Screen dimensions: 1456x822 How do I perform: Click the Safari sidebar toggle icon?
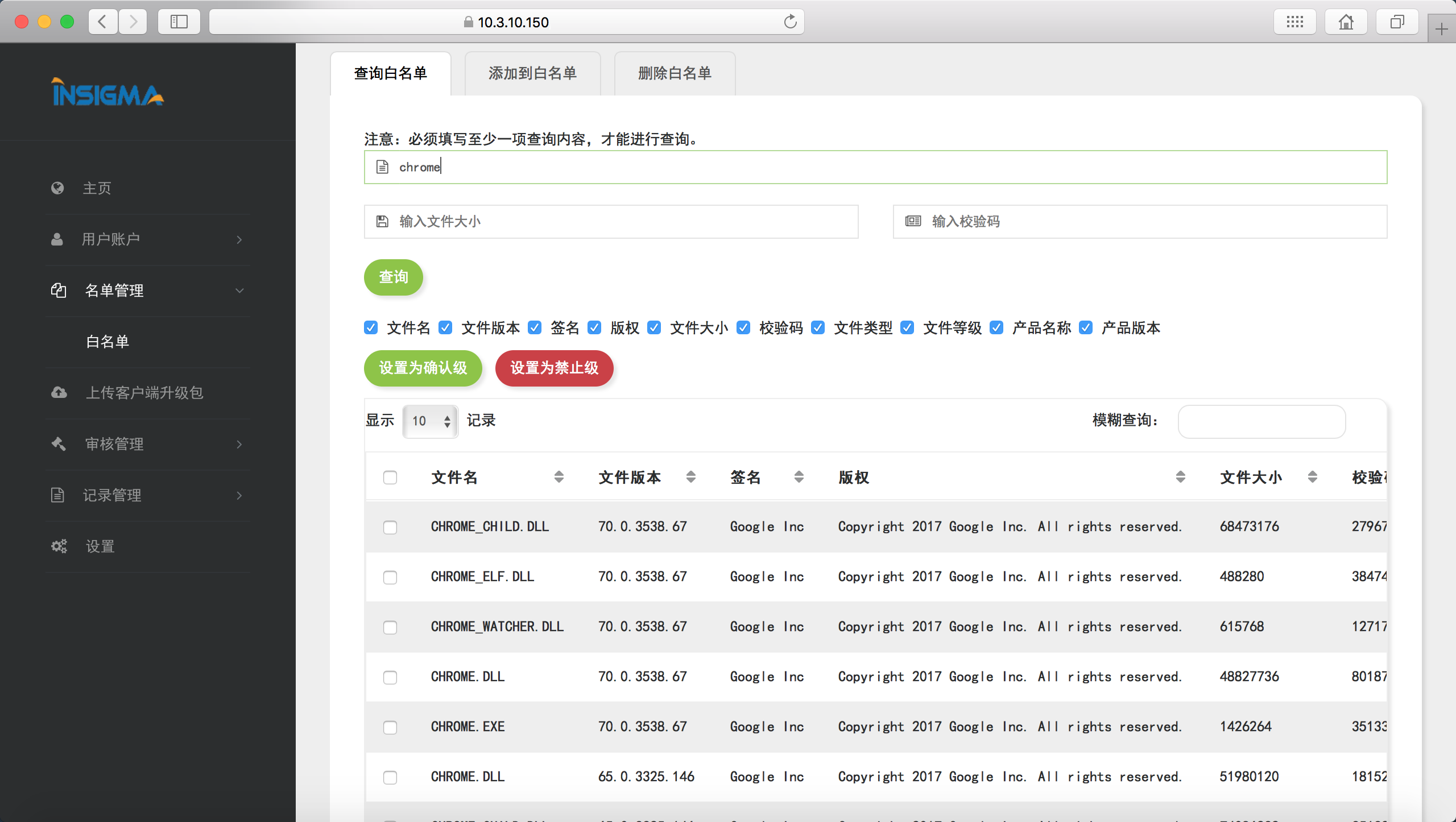pyautogui.click(x=179, y=22)
